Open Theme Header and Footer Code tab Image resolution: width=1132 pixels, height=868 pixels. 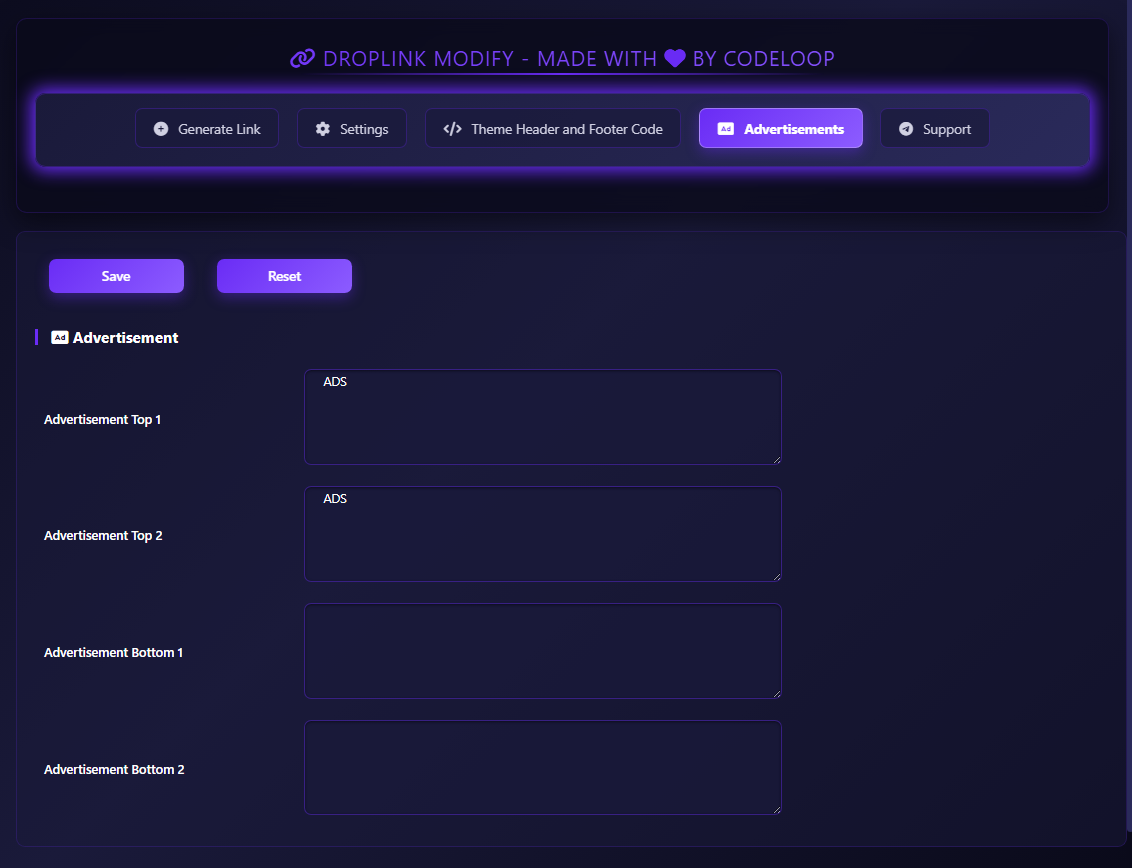(552, 128)
